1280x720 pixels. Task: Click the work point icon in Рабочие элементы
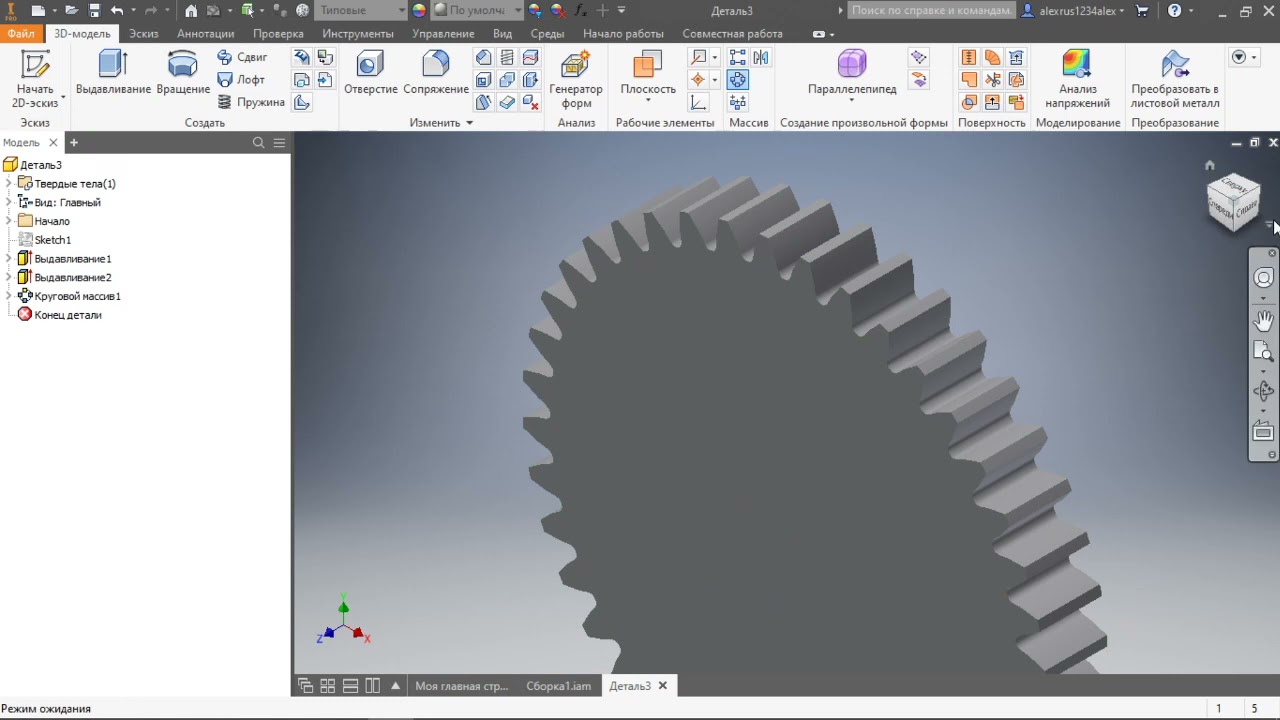698,80
